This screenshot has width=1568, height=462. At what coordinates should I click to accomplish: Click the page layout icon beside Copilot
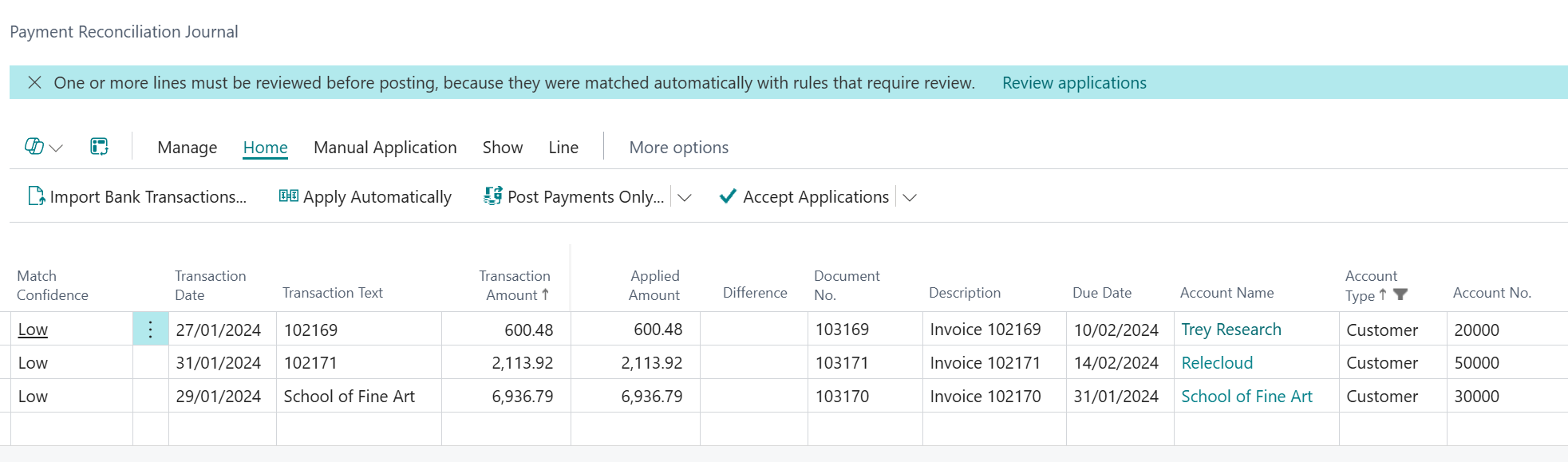99,146
